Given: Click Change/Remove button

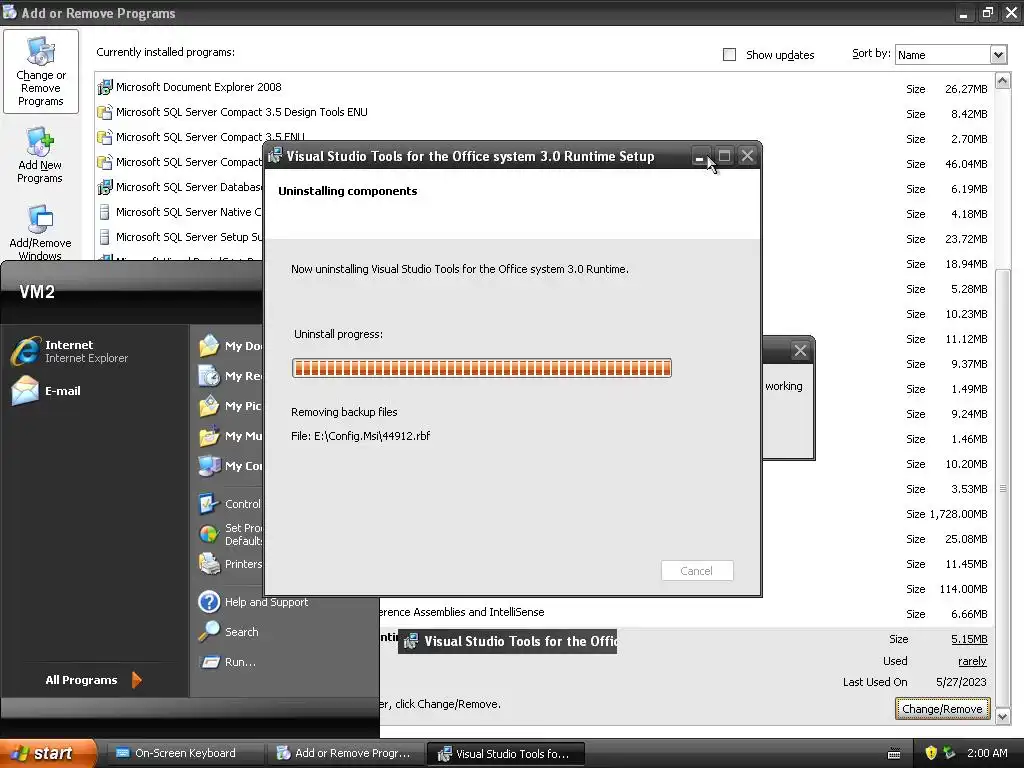Looking at the screenshot, I should (942, 709).
